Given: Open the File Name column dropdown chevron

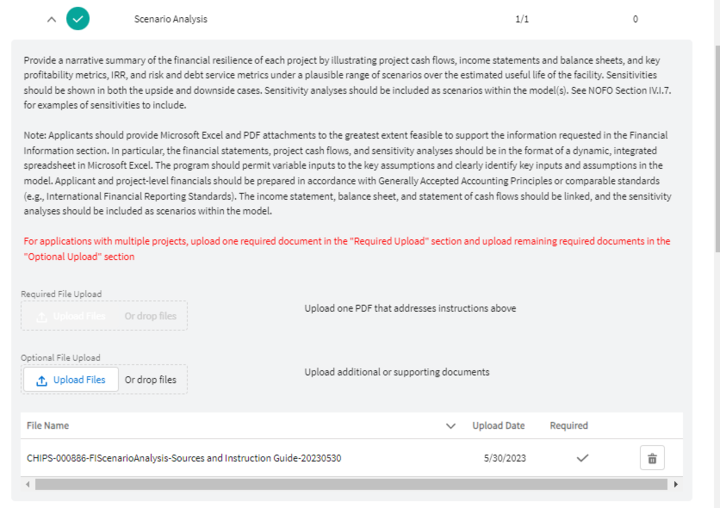Looking at the screenshot, I should tap(450, 426).
